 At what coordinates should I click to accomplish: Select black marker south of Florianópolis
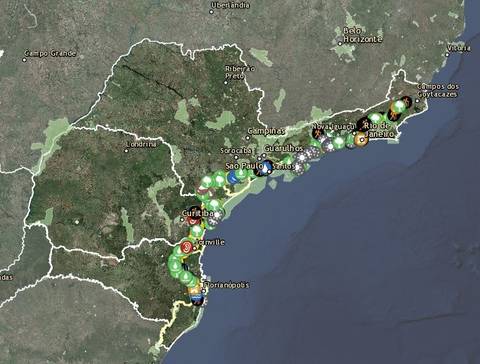tap(197, 300)
